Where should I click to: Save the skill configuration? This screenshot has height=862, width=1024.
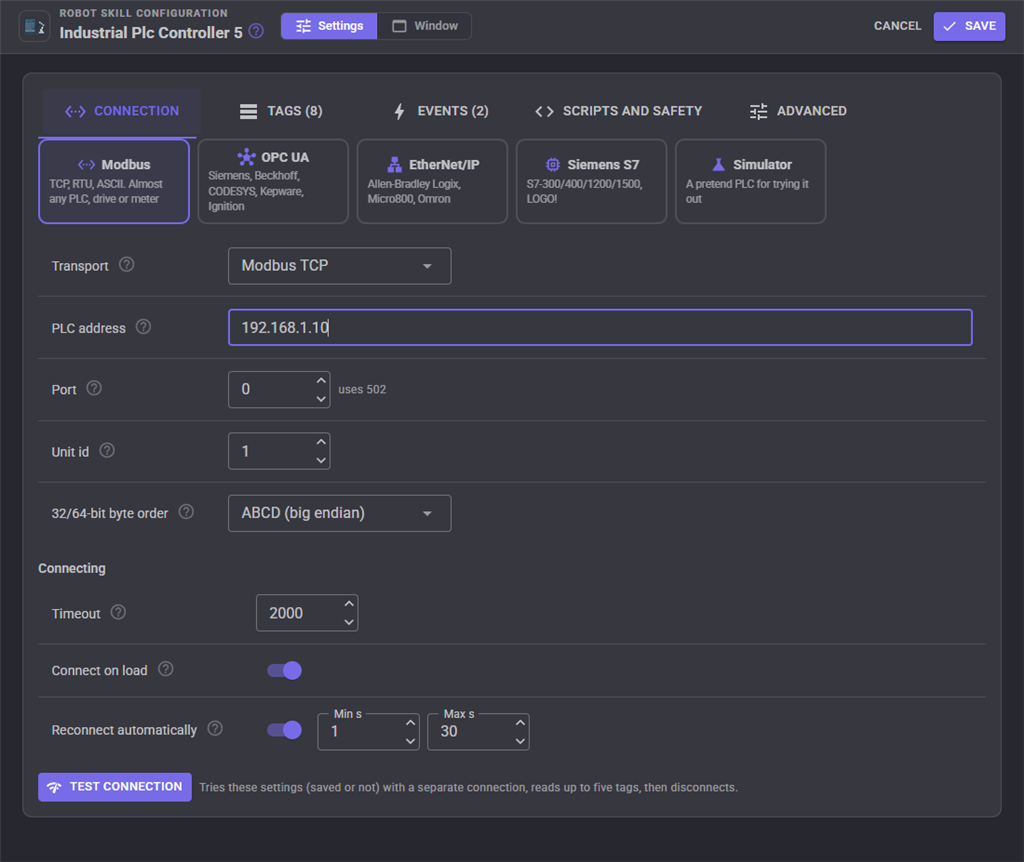[969, 26]
